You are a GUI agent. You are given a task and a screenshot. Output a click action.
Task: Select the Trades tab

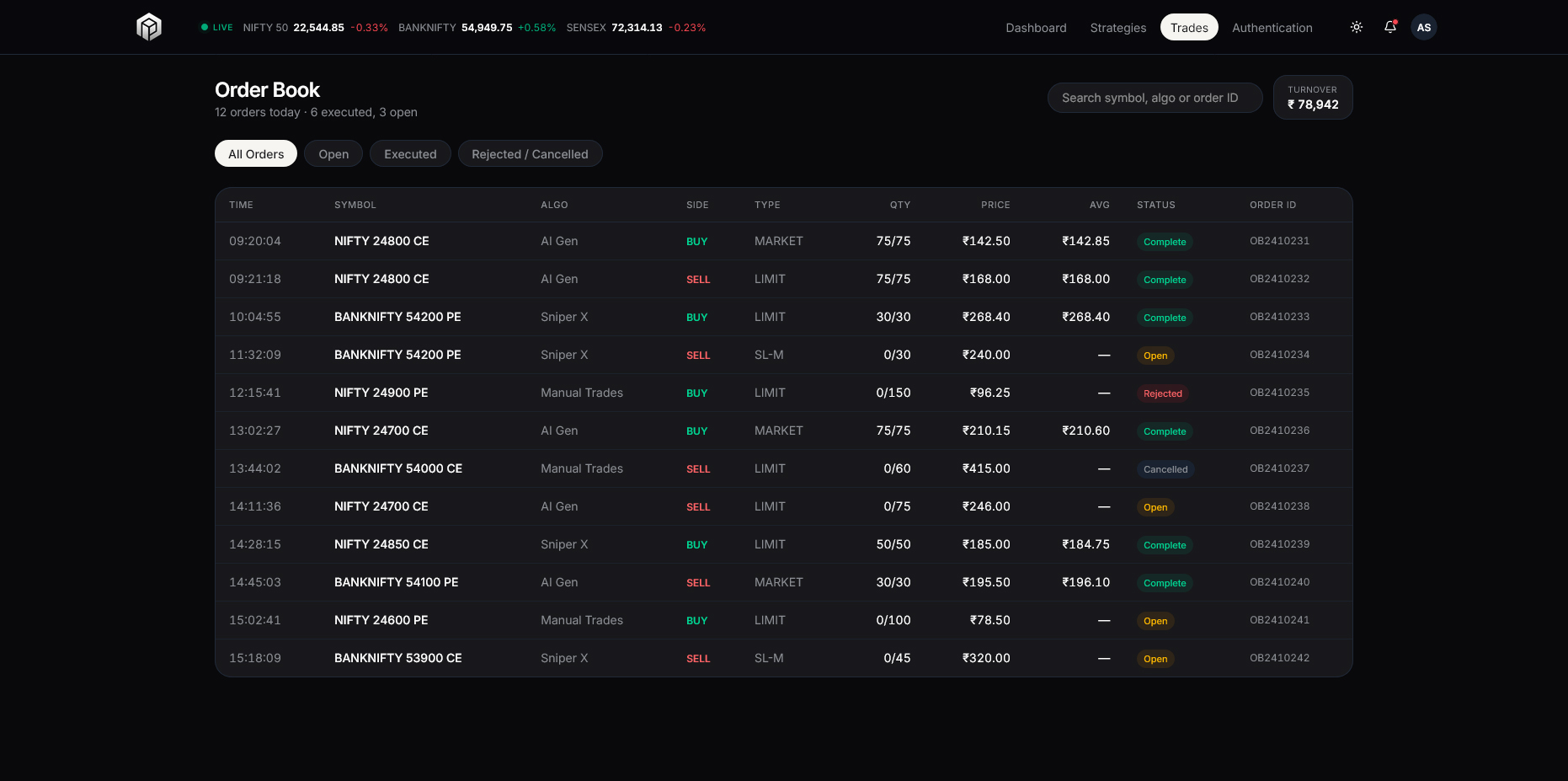pyautogui.click(x=1189, y=28)
